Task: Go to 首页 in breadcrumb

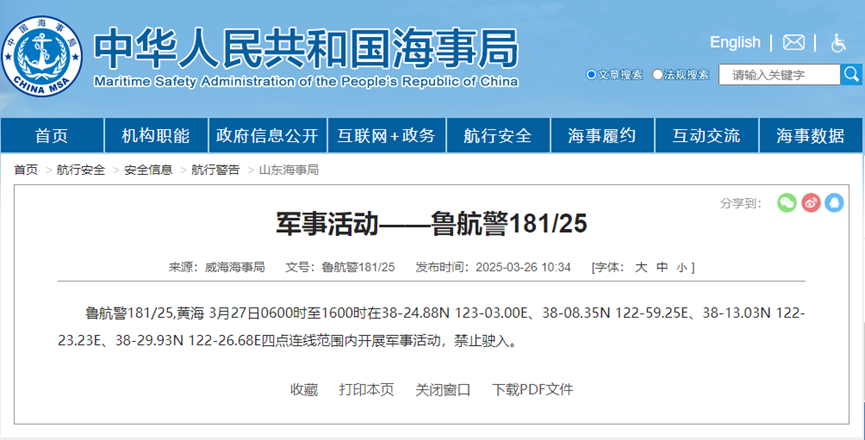Action: pyautogui.click(x=26, y=170)
